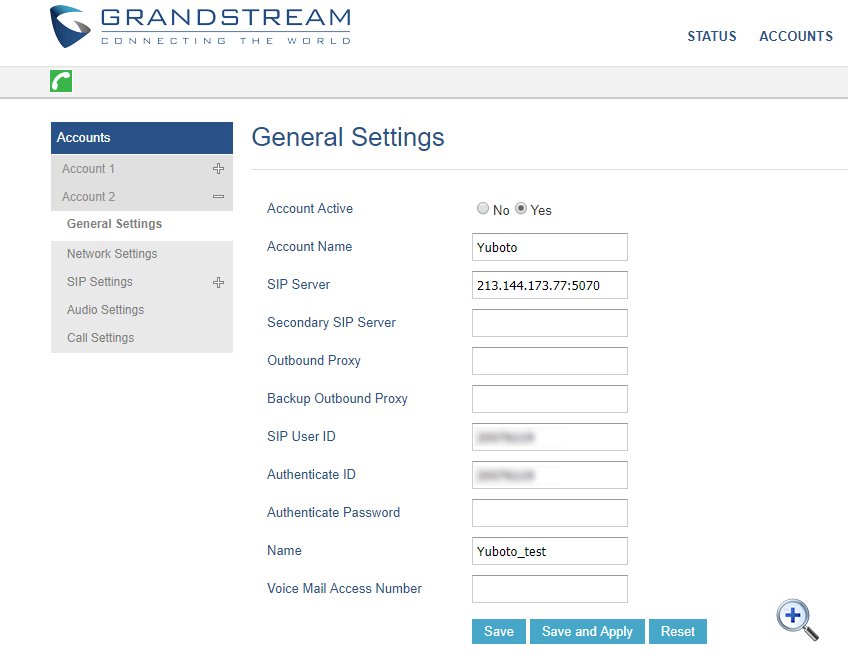Select Yes for Account Active

[521, 209]
